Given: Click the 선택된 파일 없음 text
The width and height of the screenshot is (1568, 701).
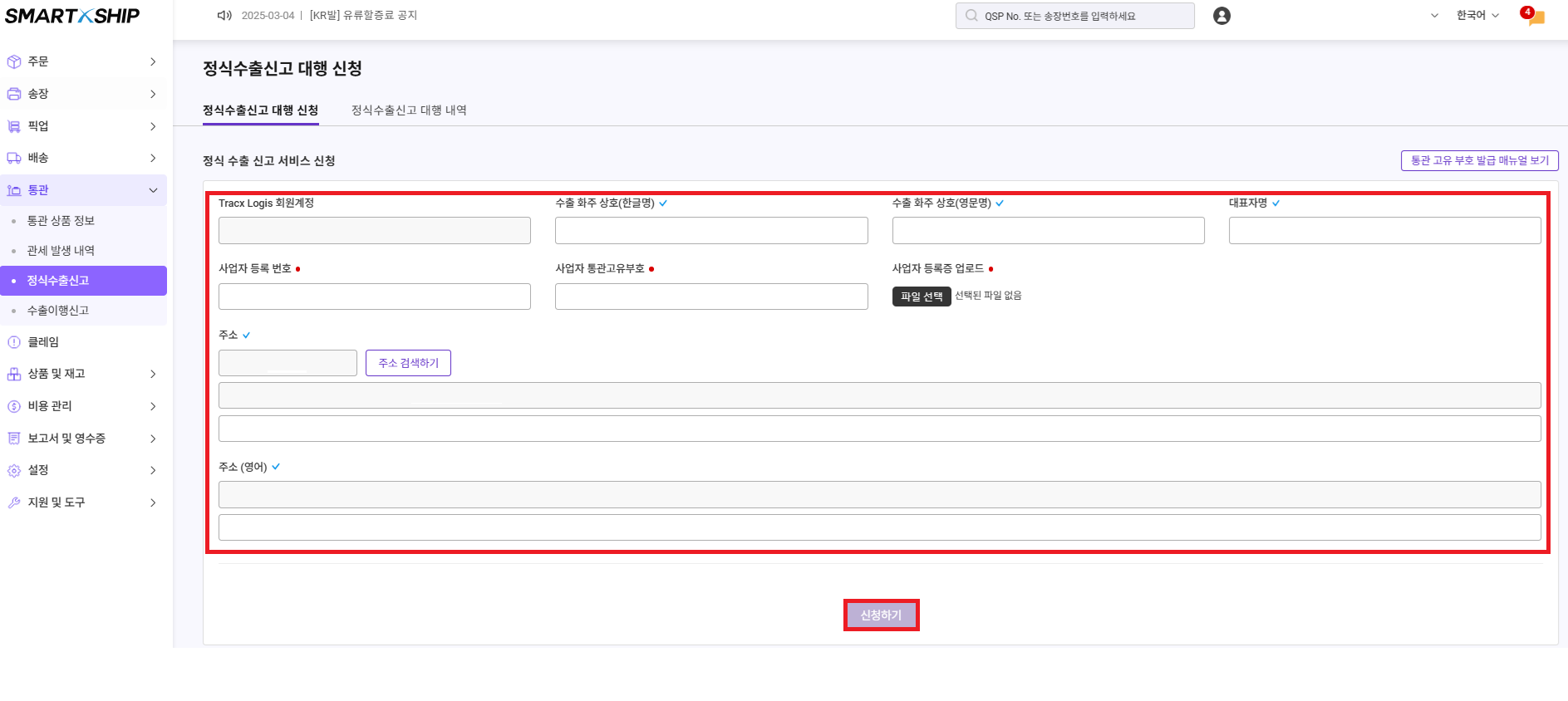Looking at the screenshot, I should [988, 296].
